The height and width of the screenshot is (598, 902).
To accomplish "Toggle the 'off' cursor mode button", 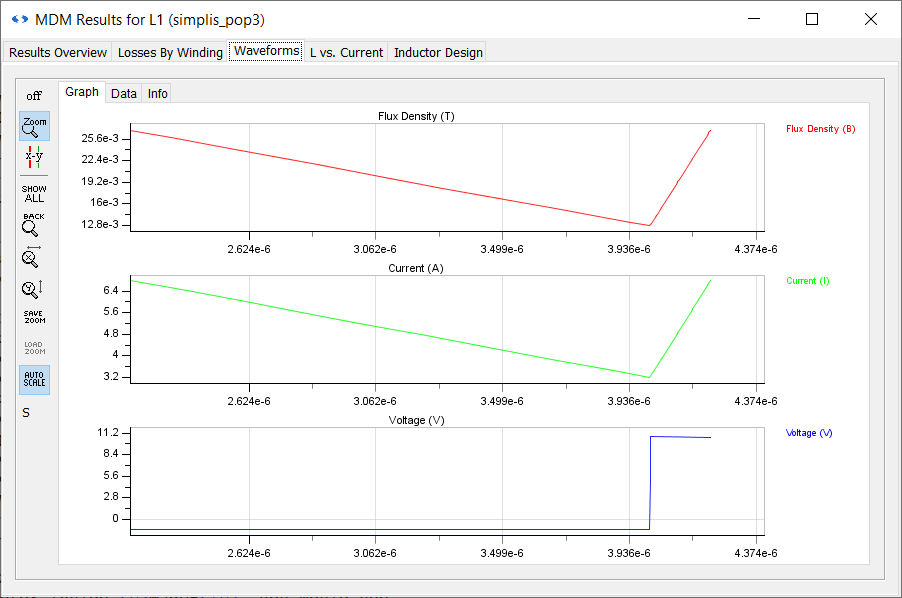I will 34,96.
